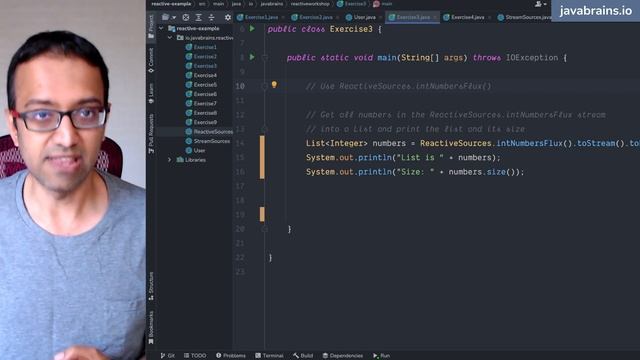Toggle fold marker at line 20
This screenshot has height=360, width=640.
pos(264,229)
